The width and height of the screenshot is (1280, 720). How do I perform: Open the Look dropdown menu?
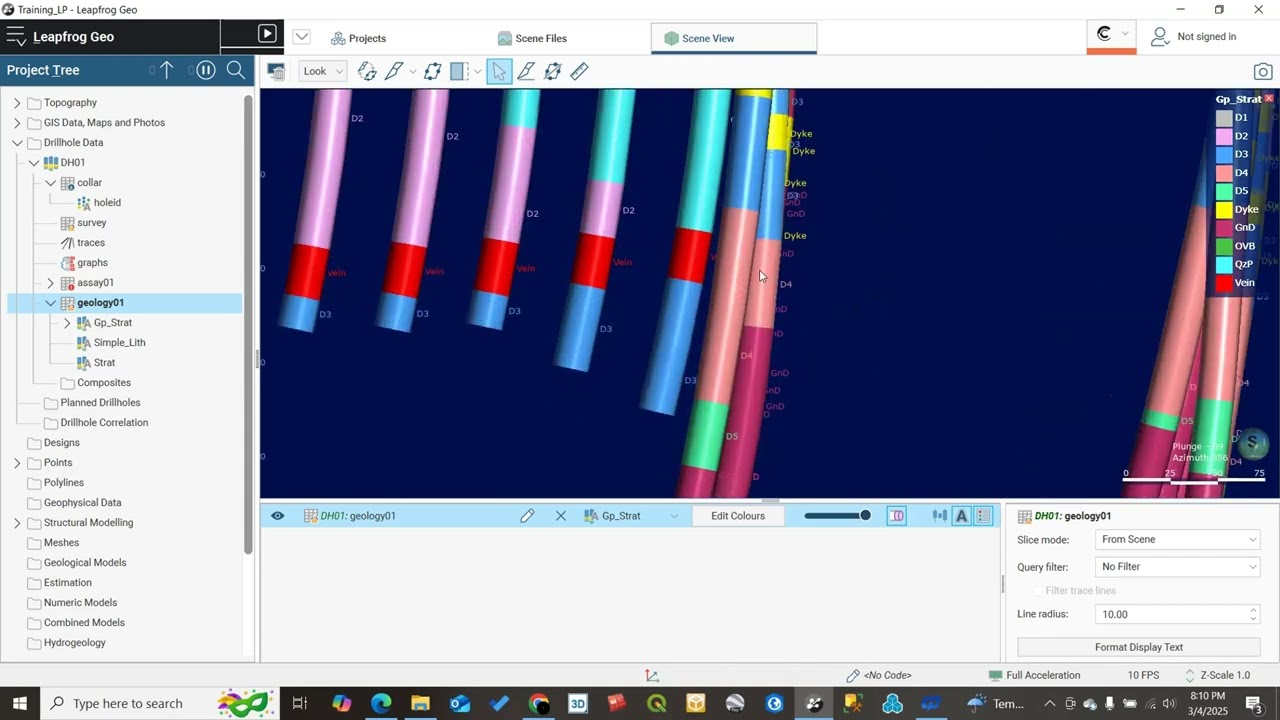324,71
